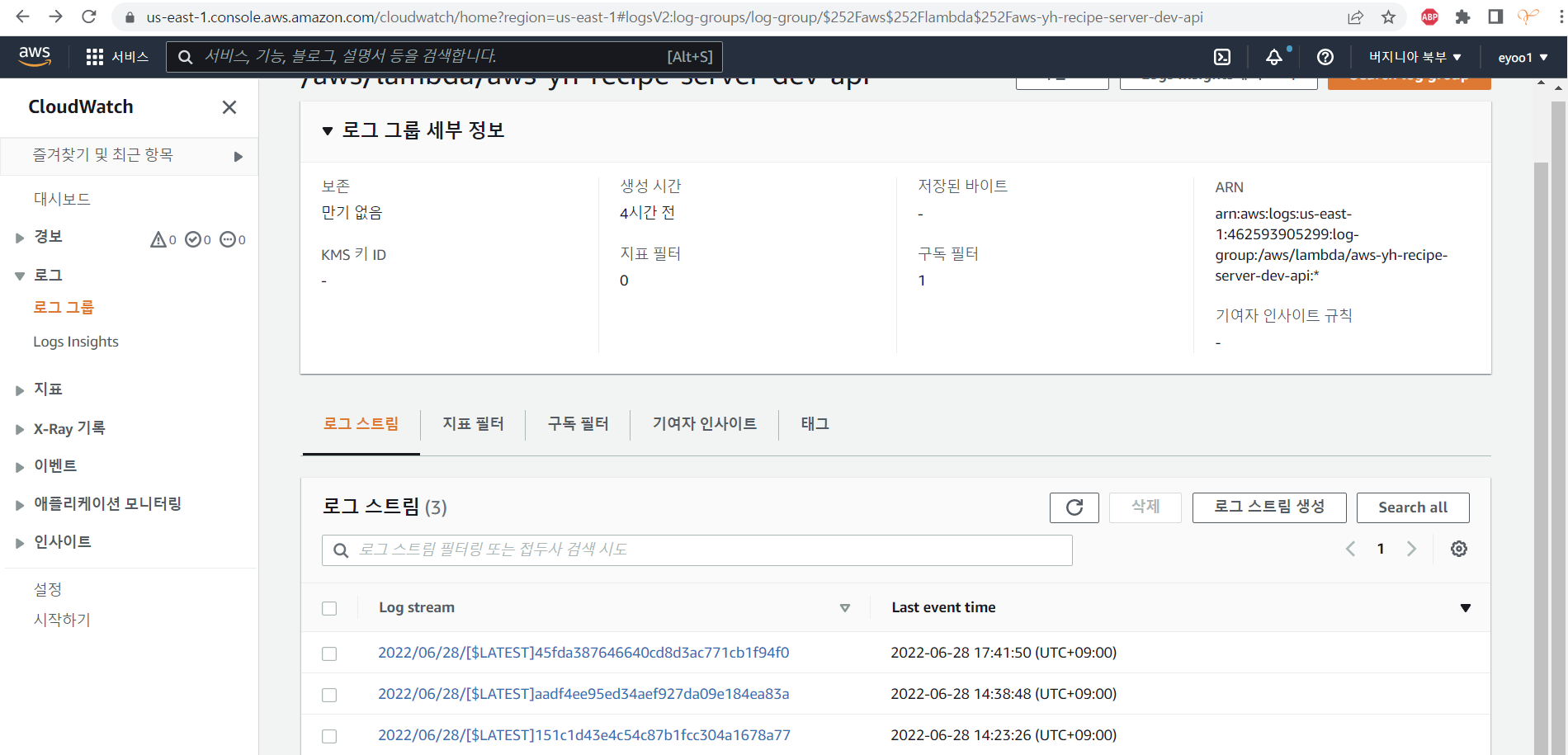Screen dimensions: 1568x755
Task: Open 설정 in the sidebar
Action: tap(48, 589)
